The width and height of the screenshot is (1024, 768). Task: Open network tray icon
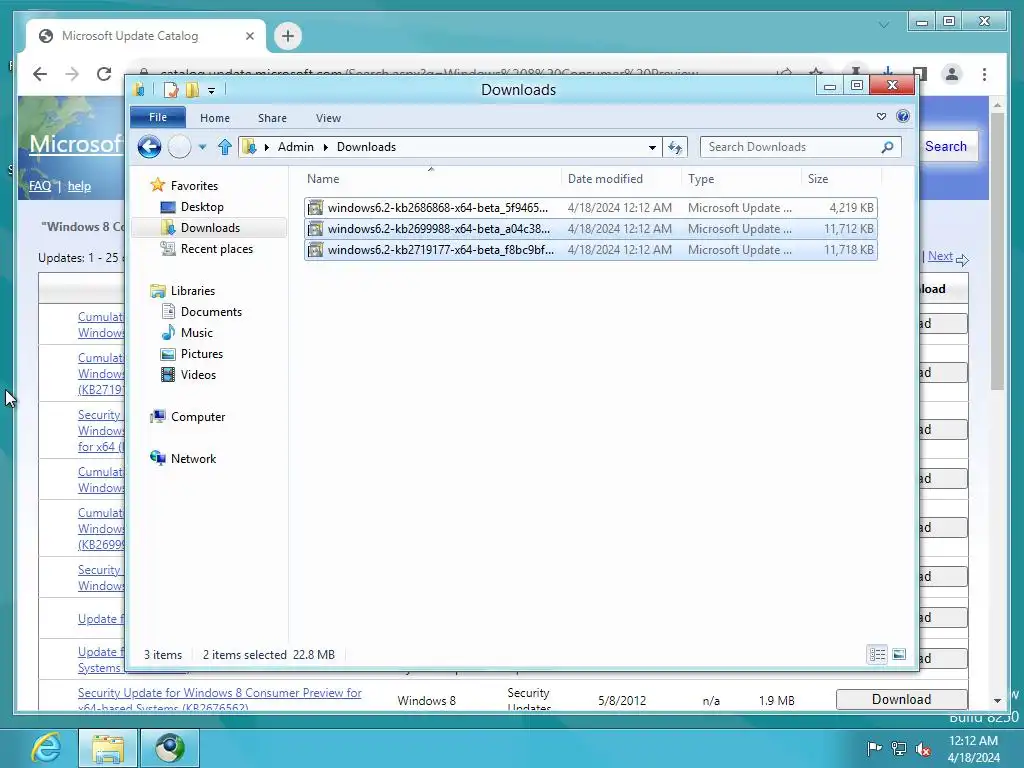click(x=899, y=749)
